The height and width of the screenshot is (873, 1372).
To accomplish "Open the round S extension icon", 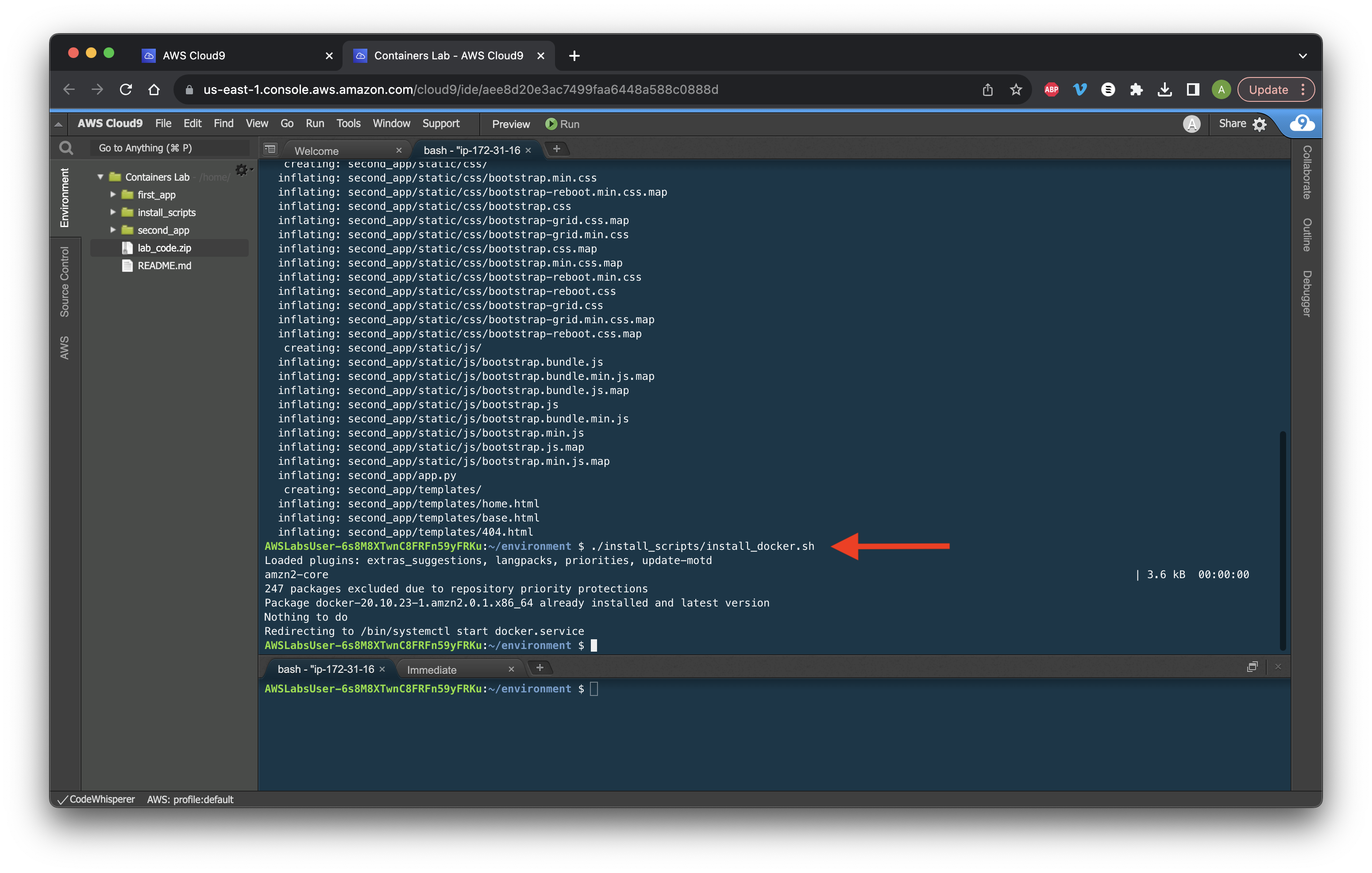I will pos(1108,89).
